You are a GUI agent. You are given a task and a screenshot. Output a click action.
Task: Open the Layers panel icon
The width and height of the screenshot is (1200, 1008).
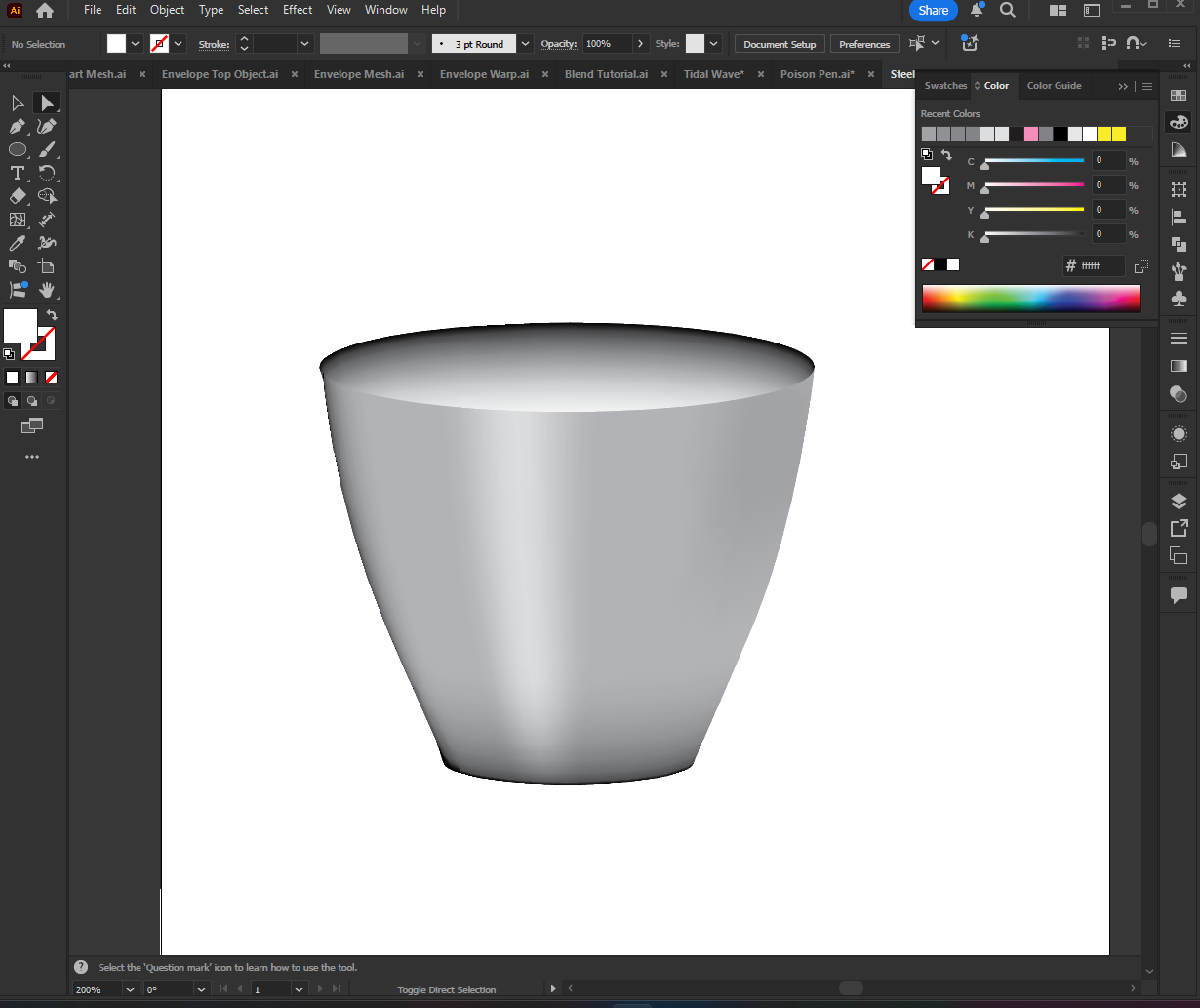(x=1179, y=501)
